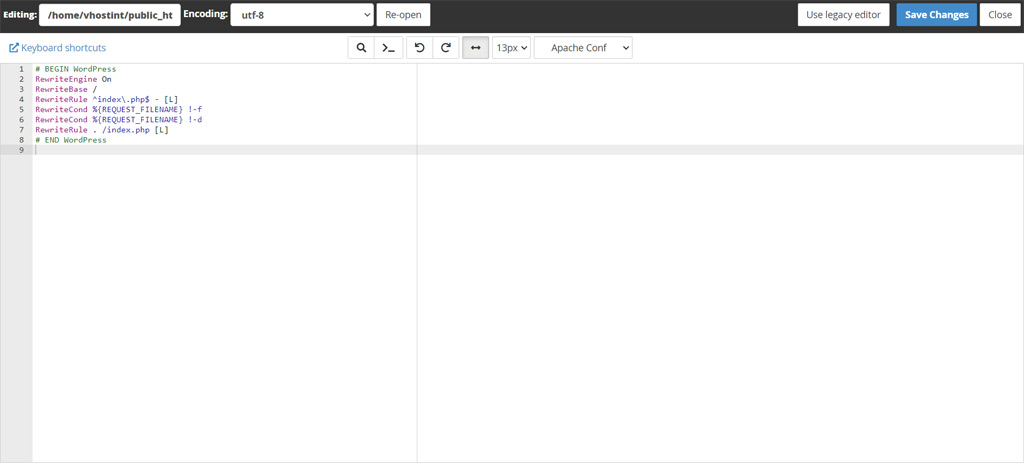Toggle line wrap arrows button
The image size is (1024, 474).
click(475, 48)
